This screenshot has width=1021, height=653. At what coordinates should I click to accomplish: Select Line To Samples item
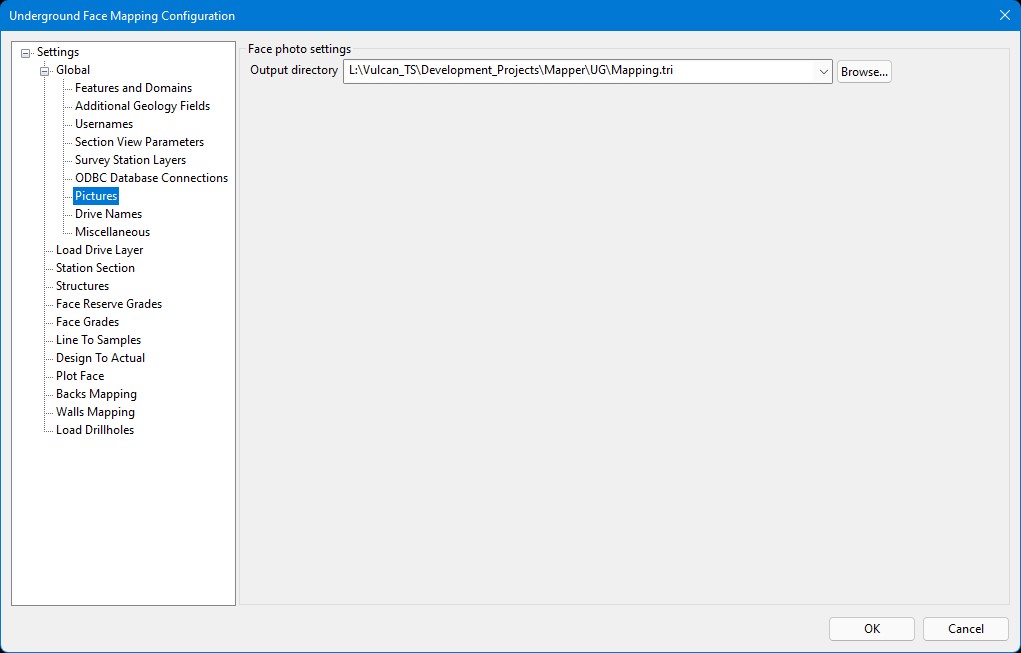[x=98, y=340]
